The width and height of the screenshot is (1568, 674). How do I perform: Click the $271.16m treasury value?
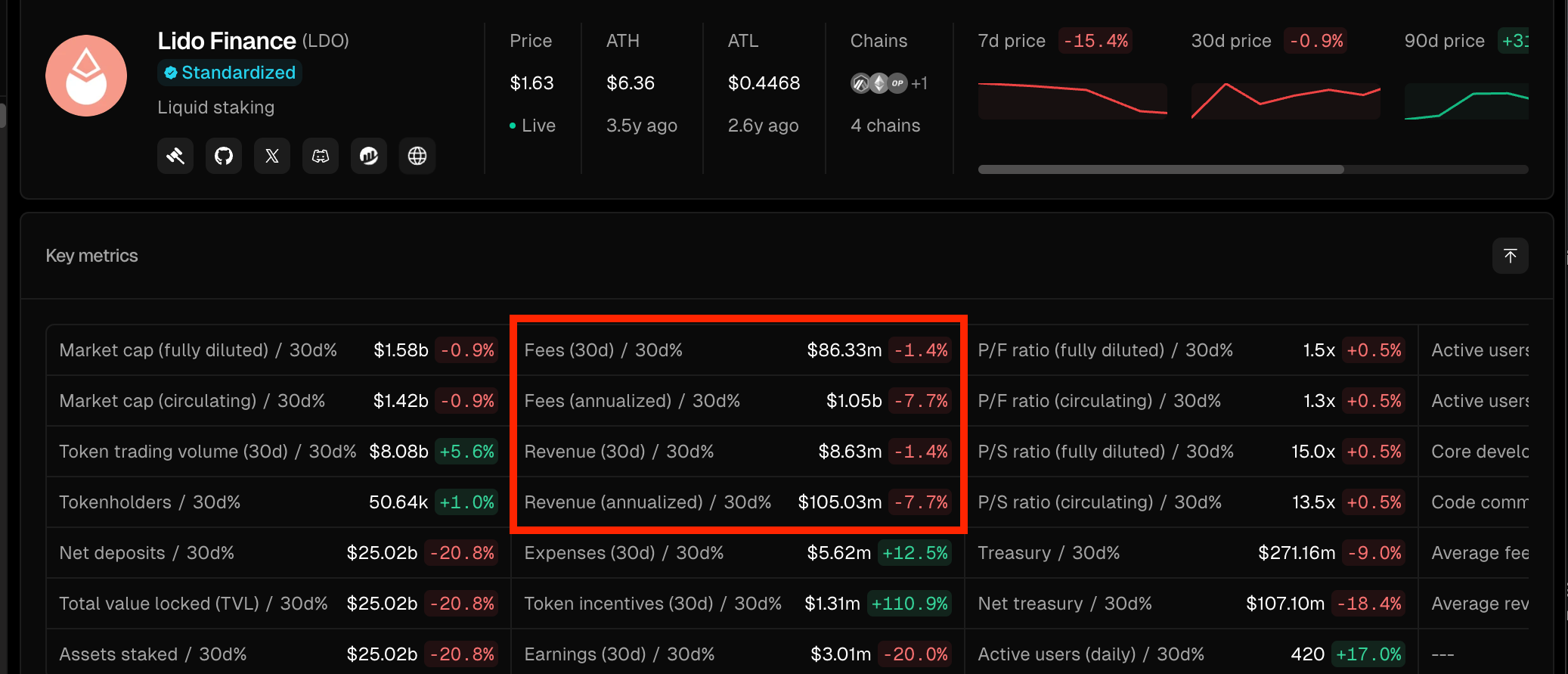[1297, 553]
